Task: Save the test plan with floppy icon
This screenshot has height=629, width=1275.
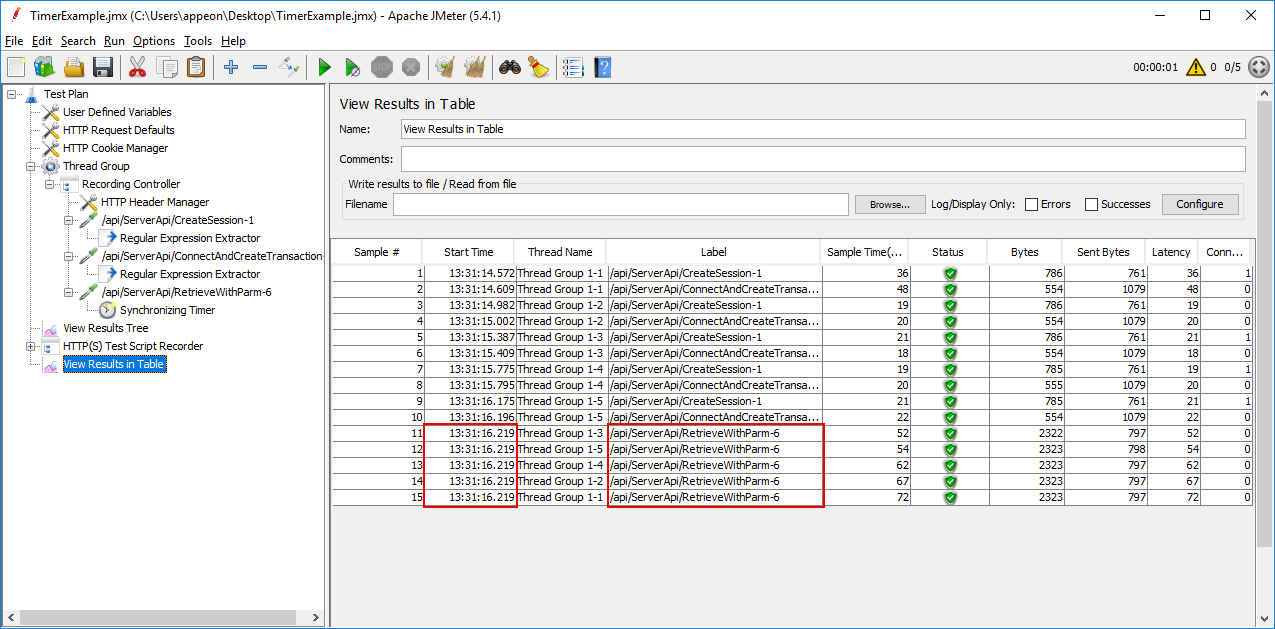Action: click(x=102, y=67)
